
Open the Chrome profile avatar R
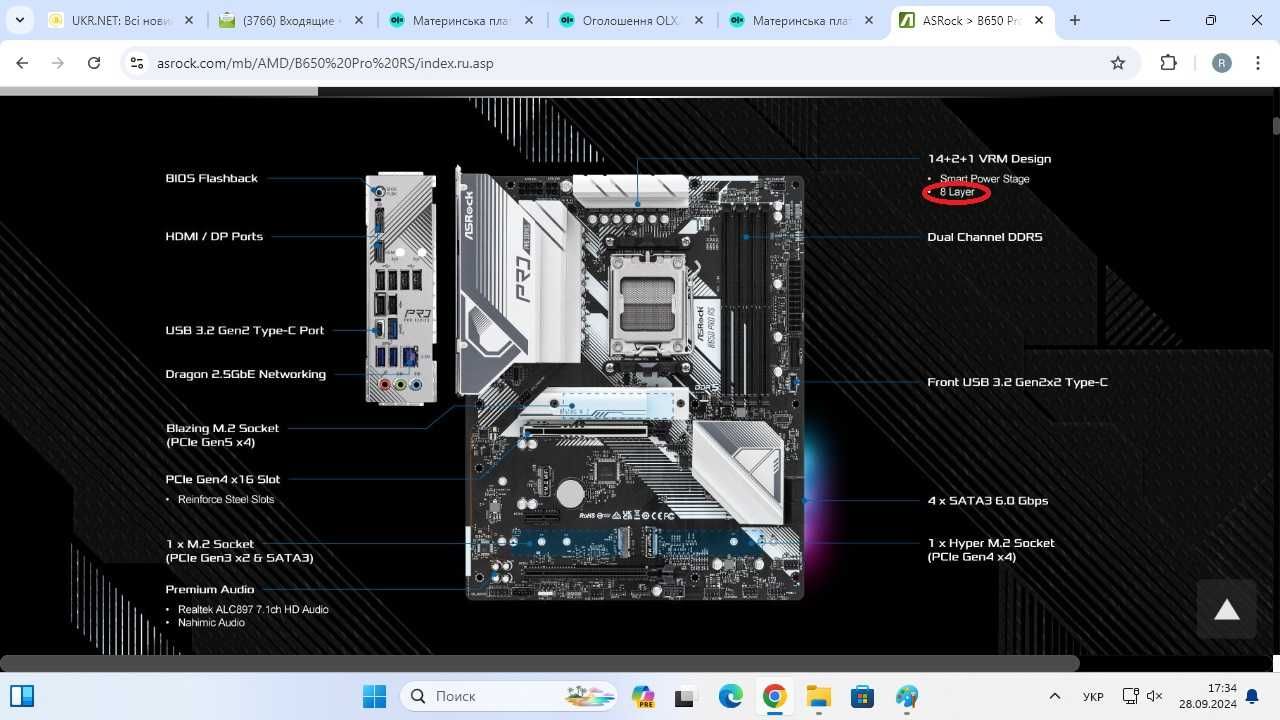pos(1221,63)
